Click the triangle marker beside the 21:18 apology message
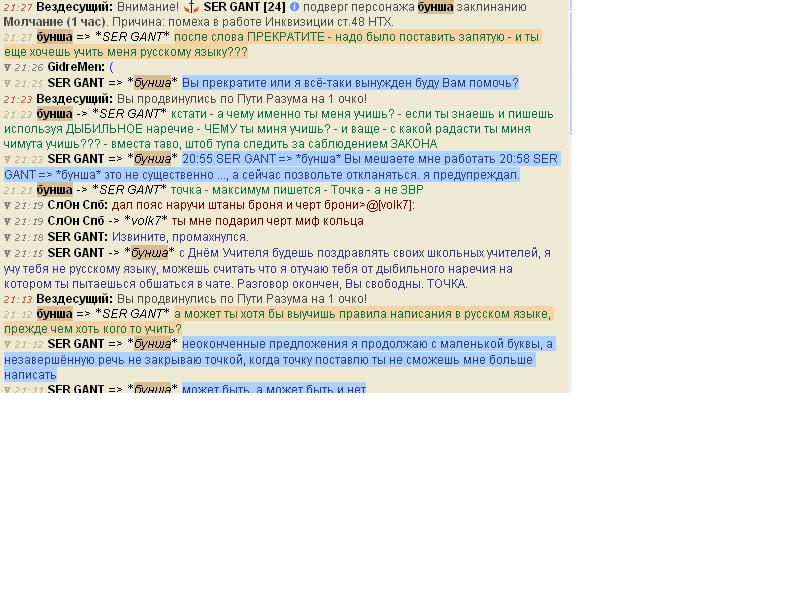Screen dimensions: 800x600 tap(7, 238)
